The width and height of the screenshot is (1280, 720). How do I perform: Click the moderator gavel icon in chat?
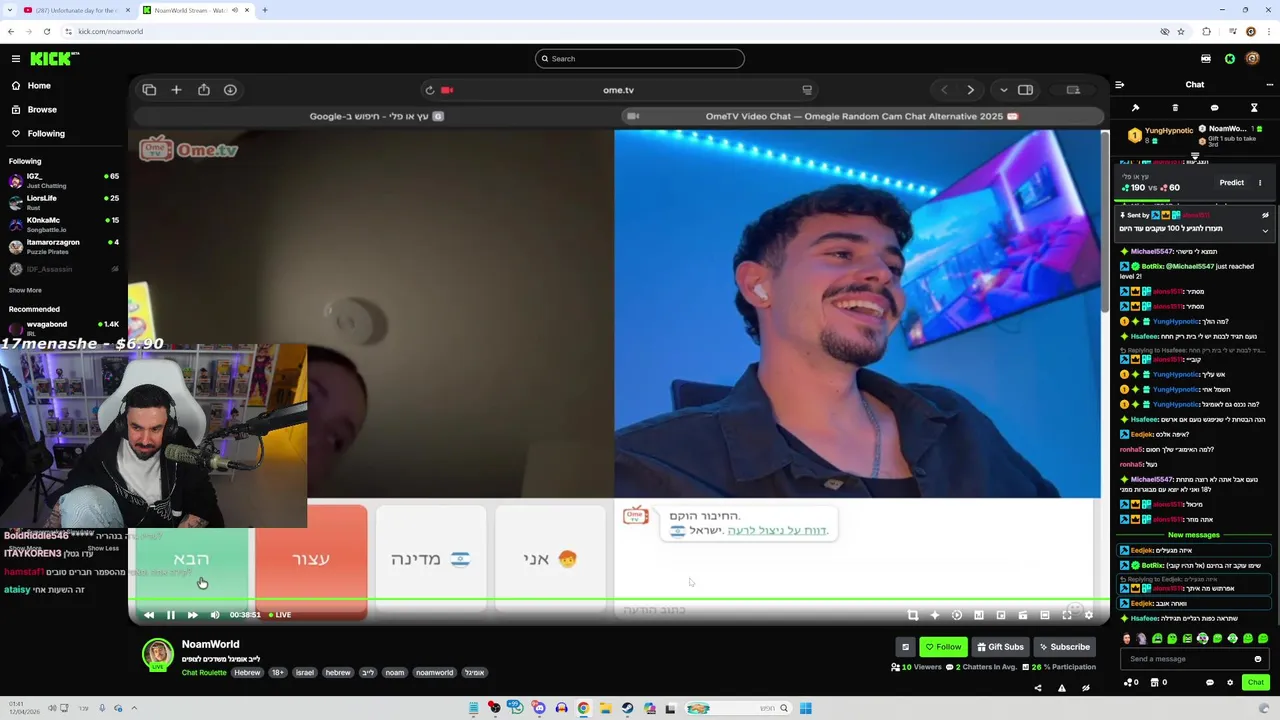[1135, 108]
